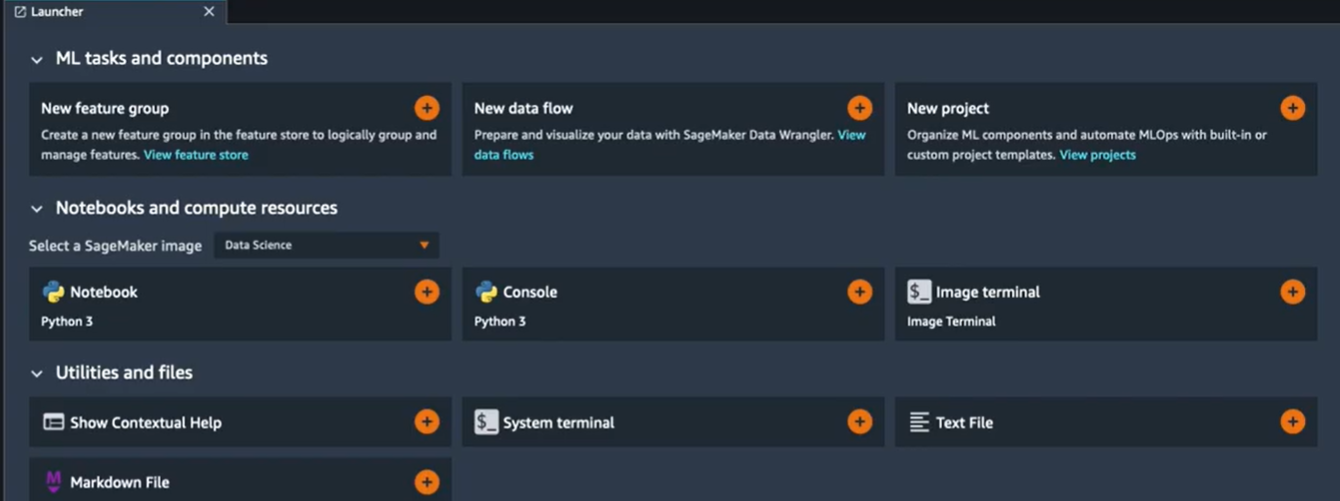Create a Markdown File using plus icon
Viewport: 1340px width, 501px height.
point(426,482)
